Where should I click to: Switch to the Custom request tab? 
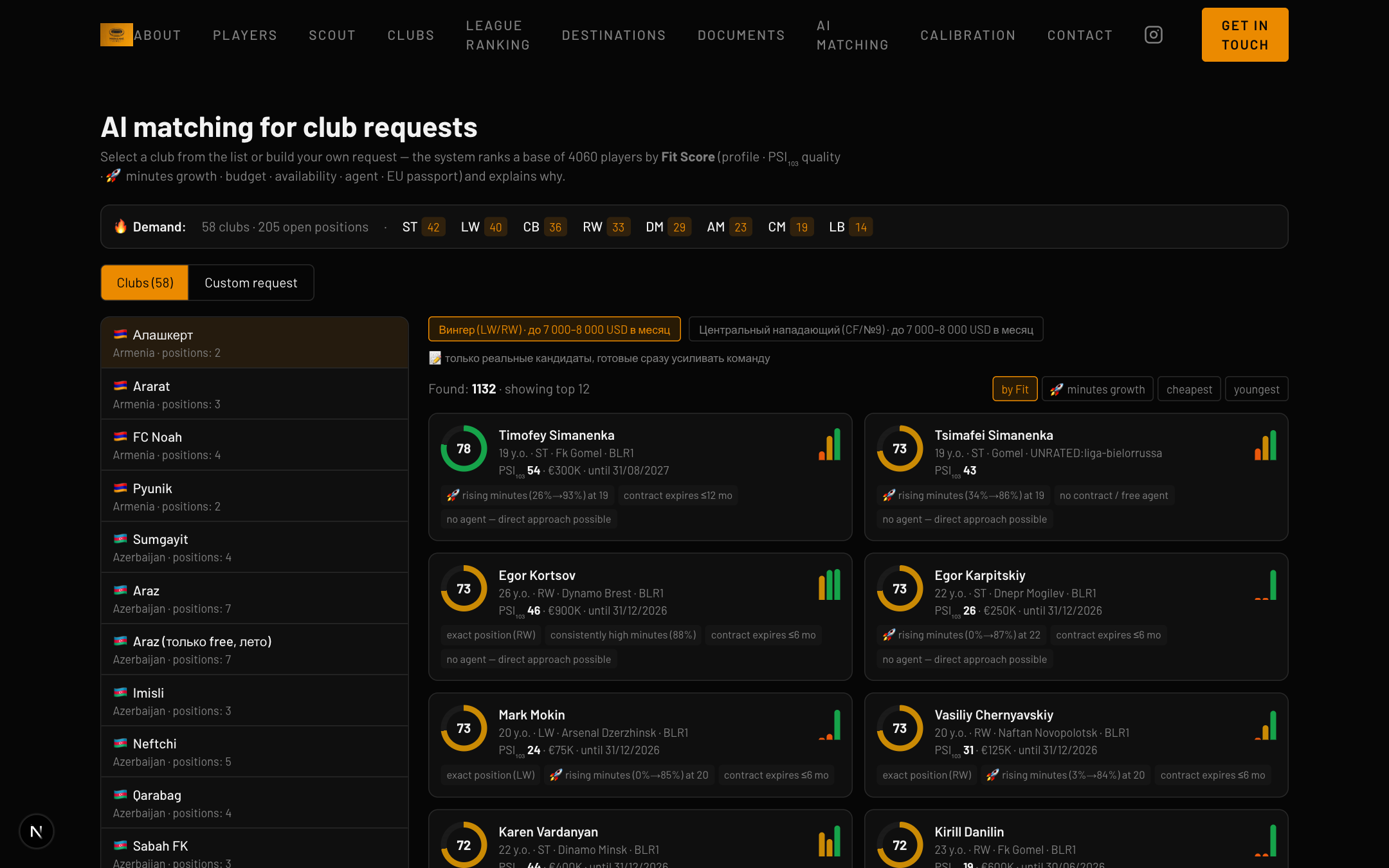coord(251,283)
